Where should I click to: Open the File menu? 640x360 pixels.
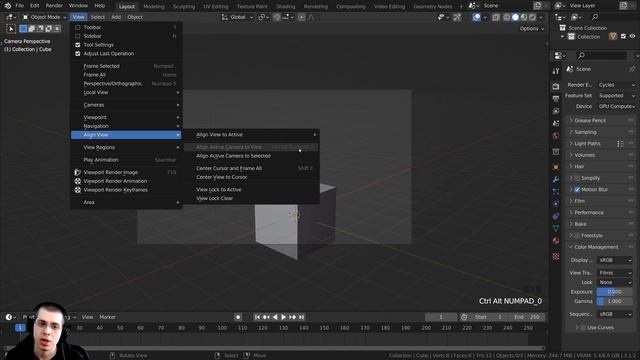coord(19,6)
